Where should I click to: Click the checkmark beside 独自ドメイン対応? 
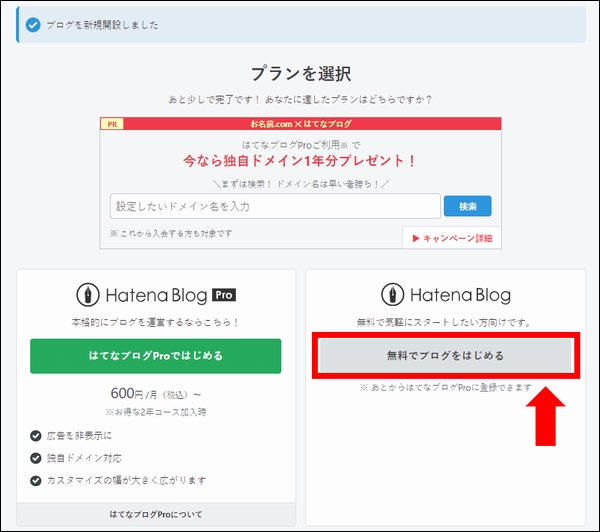[x=36, y=458]
